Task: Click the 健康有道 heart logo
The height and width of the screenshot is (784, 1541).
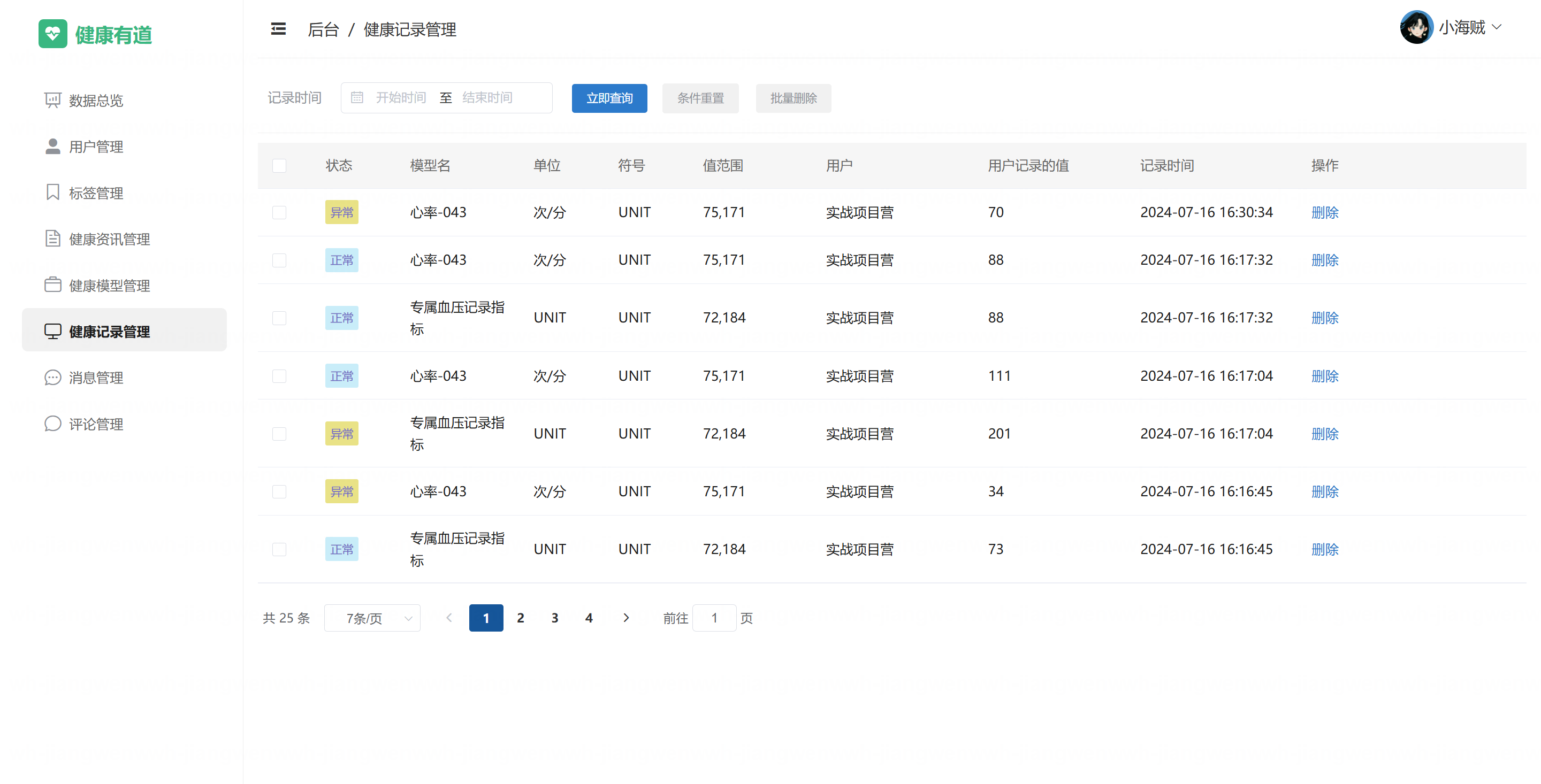Action: pyautogui.click(x=52, y=34)
